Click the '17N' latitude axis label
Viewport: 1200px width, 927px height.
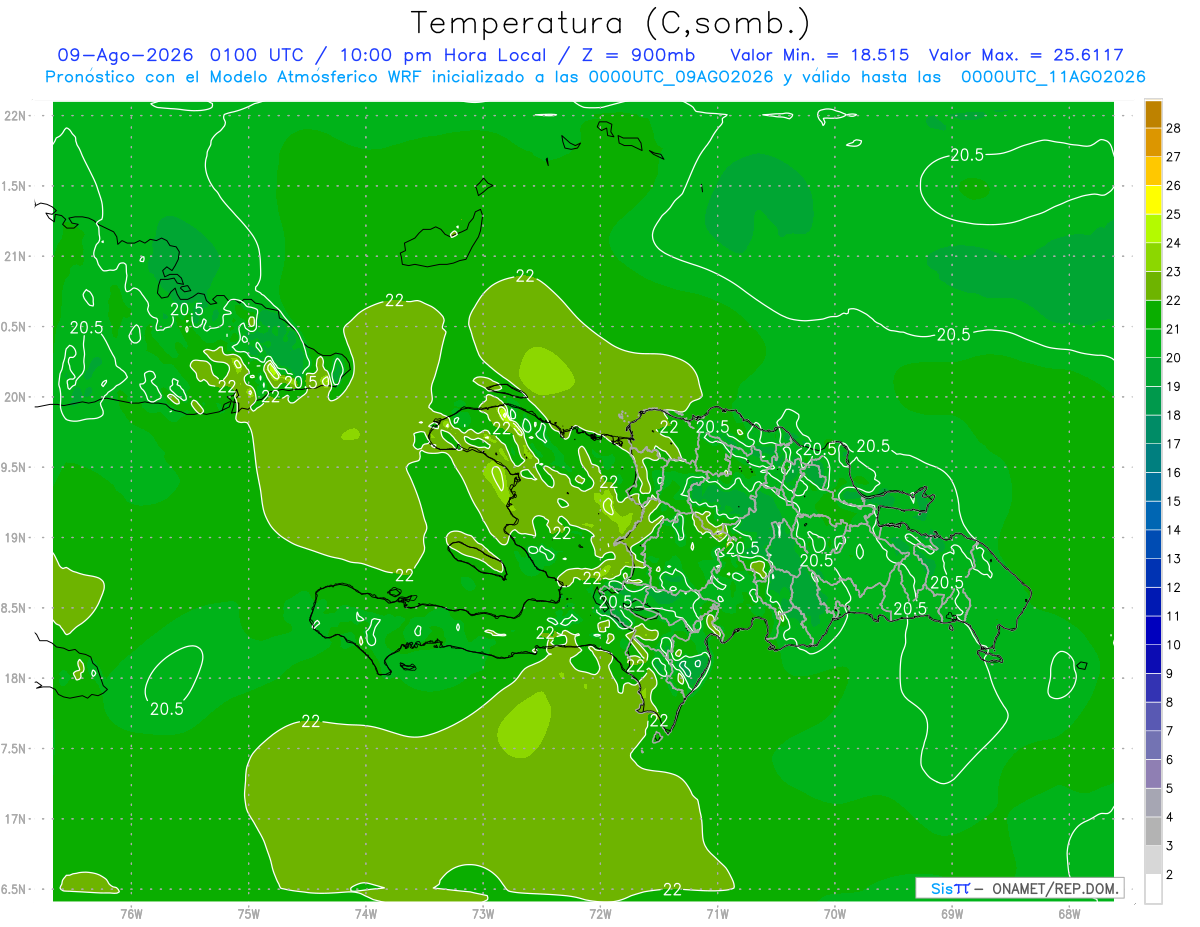[x=16, y=819]
